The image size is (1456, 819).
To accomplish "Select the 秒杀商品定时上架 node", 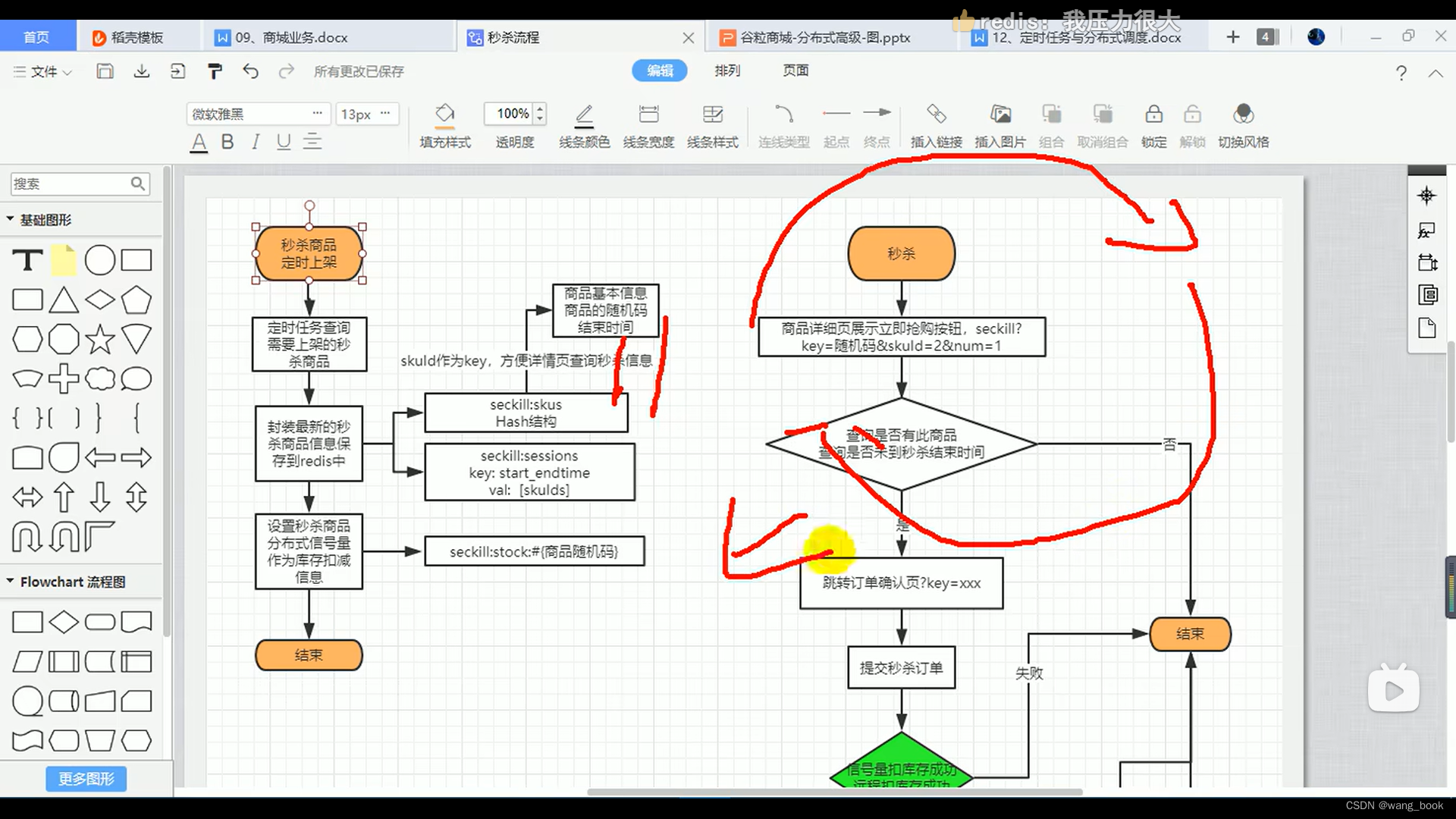I will (x=309, y=253).
